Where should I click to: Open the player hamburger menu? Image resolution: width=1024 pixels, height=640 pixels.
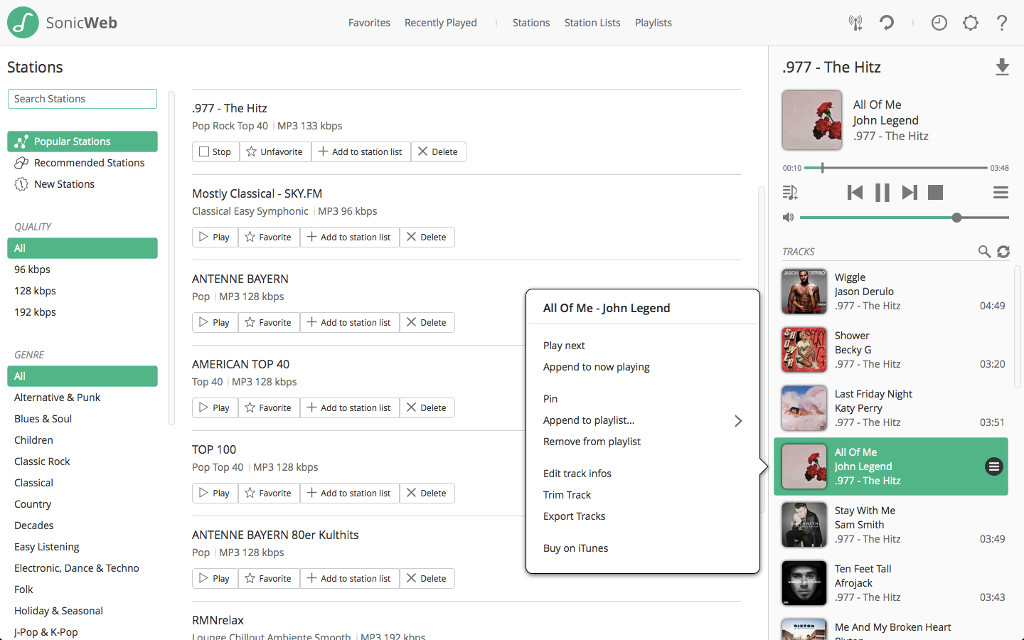(x=1000, y=192)
